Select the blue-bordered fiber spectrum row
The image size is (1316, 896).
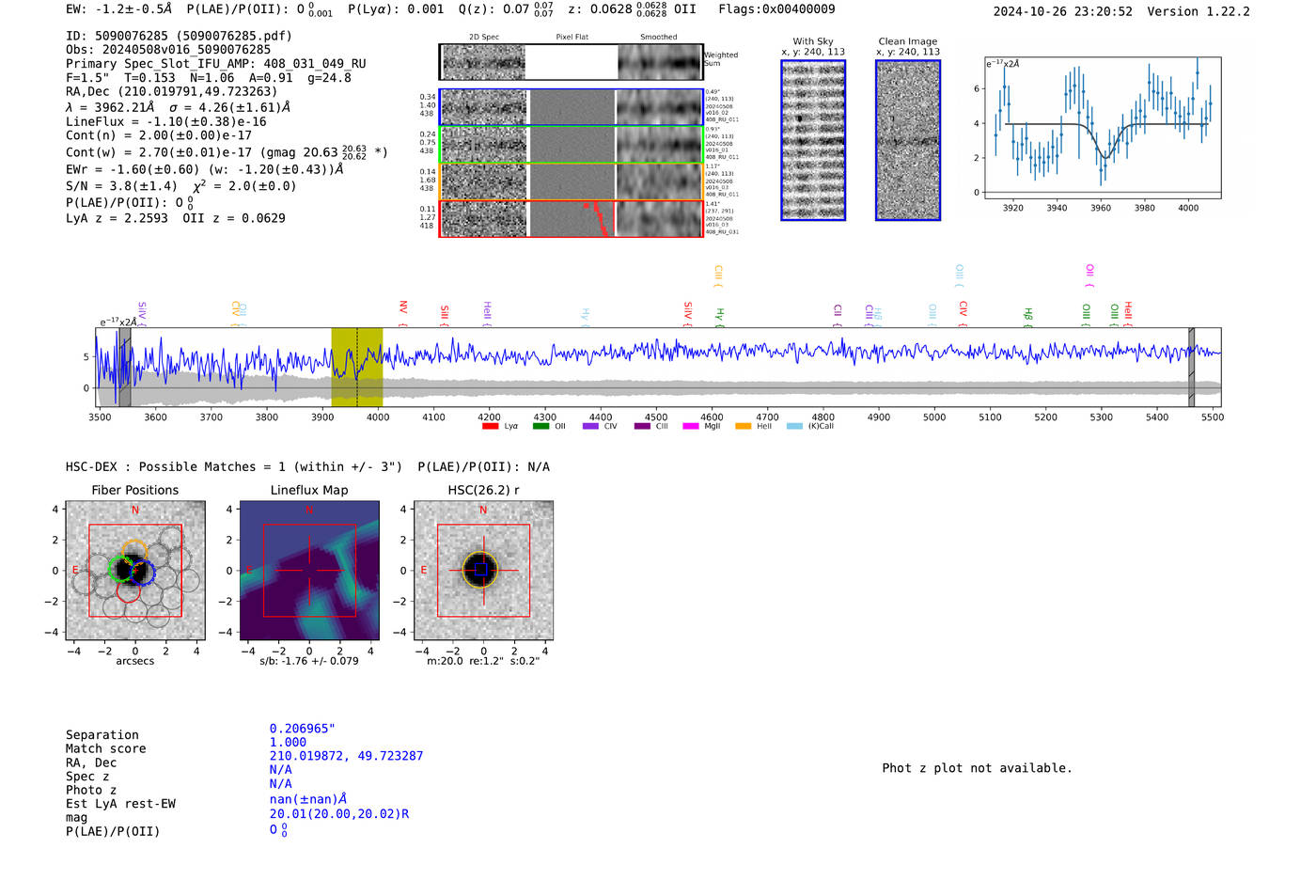click(x=571, y=107)
